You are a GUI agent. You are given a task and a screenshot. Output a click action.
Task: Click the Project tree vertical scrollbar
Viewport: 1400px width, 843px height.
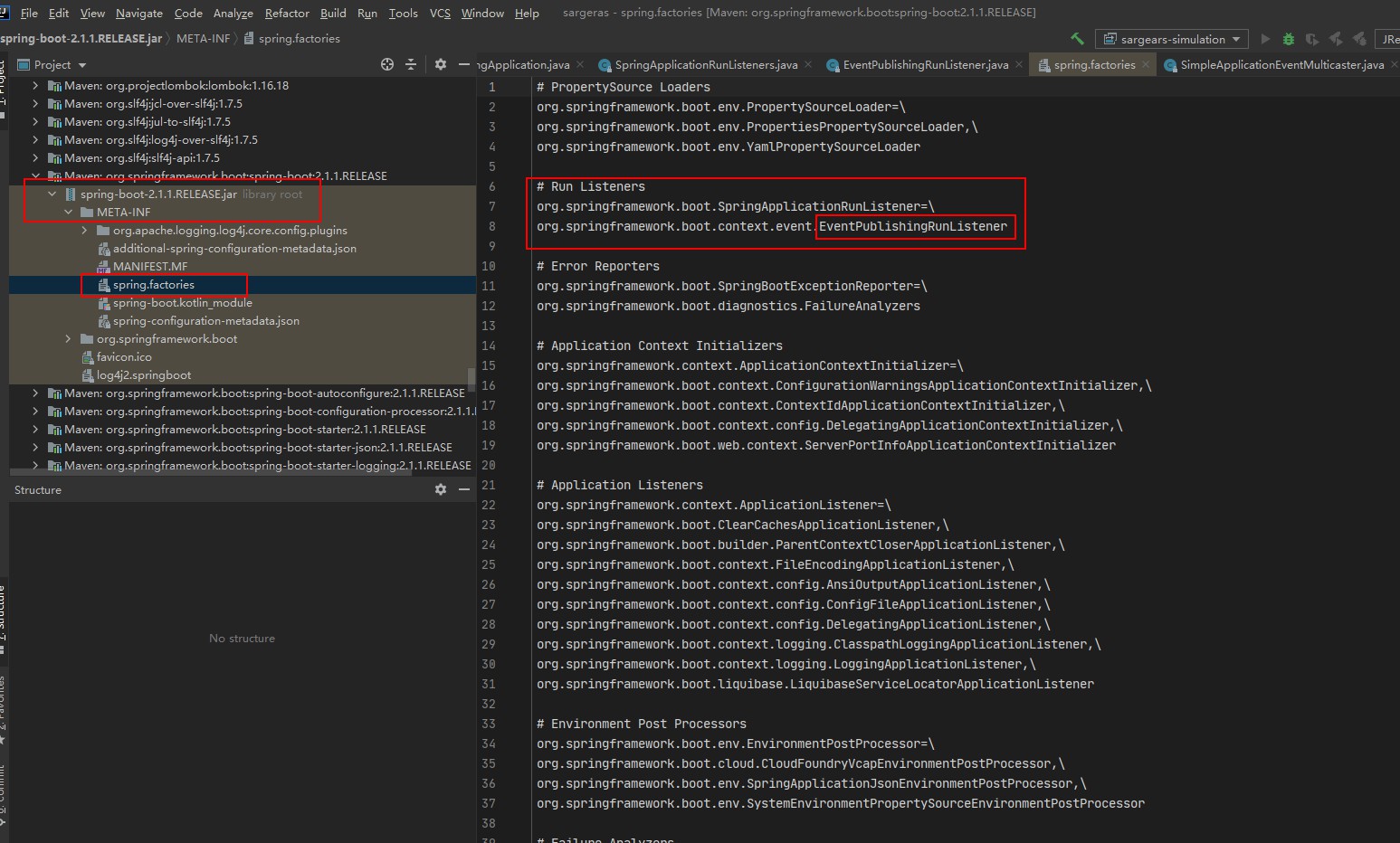coord(471,376)
